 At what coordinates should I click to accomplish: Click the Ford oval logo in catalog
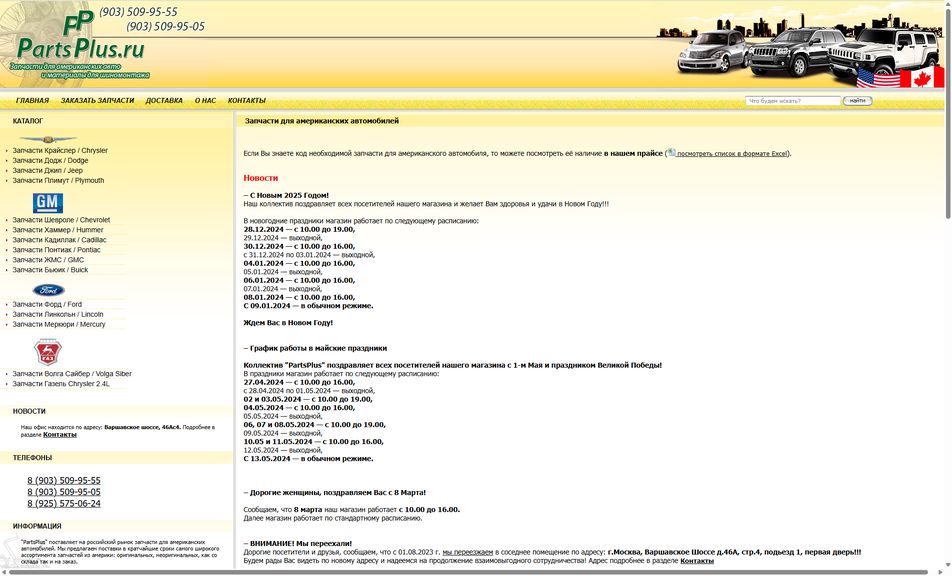click(49, 290)
